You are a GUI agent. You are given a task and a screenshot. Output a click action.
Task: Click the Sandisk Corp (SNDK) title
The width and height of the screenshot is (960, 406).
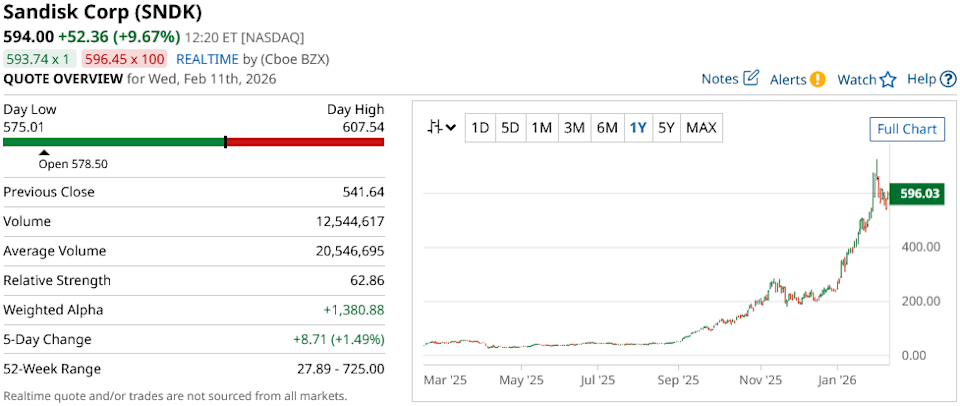103,12
